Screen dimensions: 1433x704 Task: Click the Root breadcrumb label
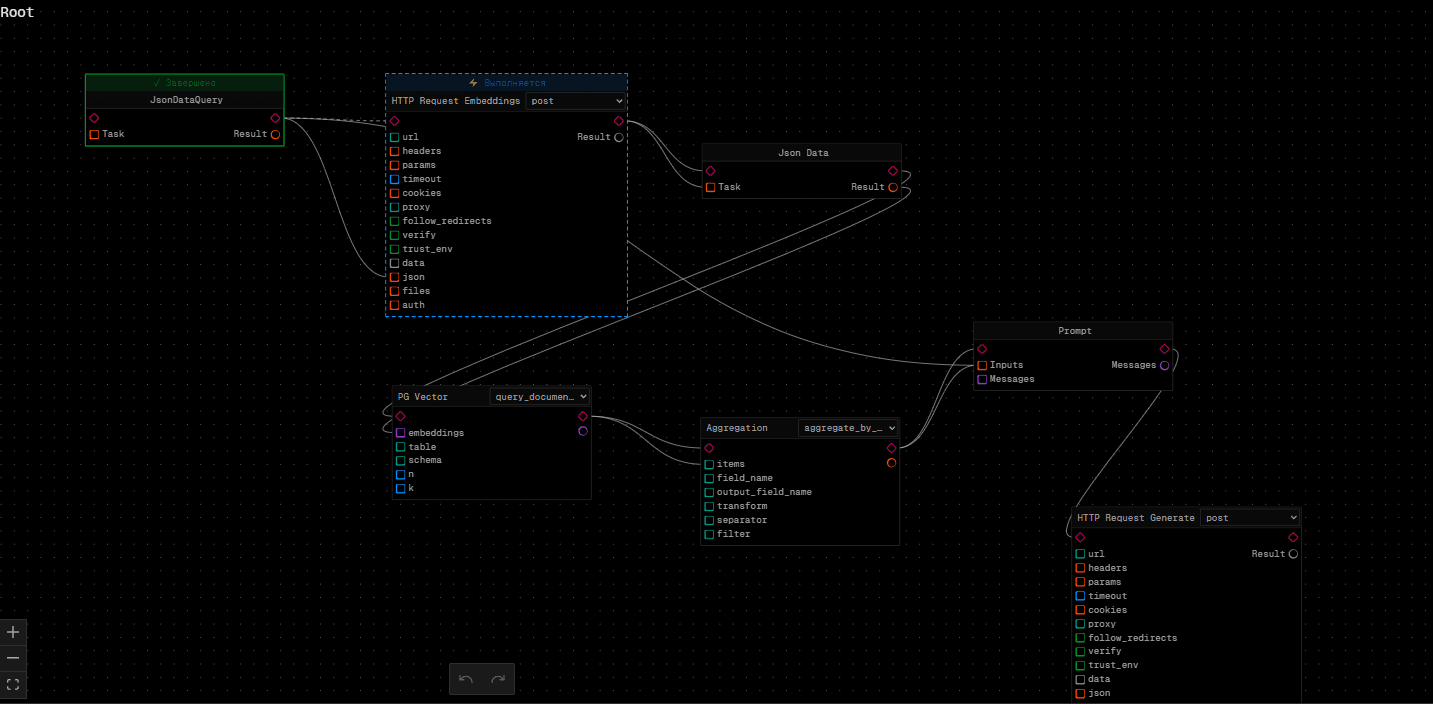tap(17, 12)
